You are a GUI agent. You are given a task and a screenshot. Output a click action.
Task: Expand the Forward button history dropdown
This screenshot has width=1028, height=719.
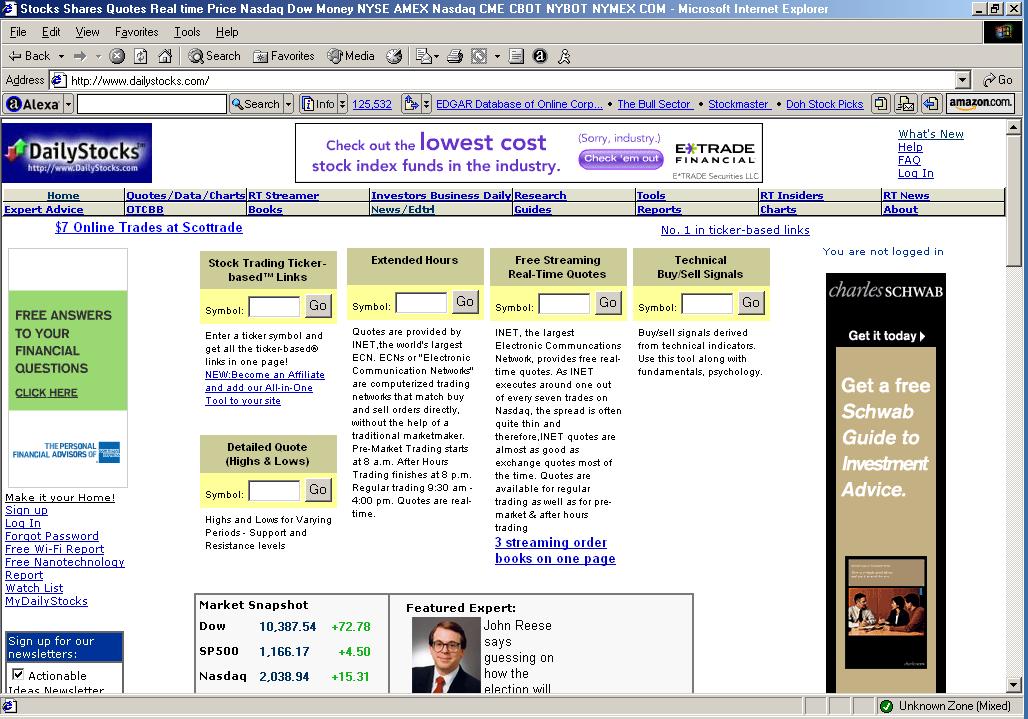[98, 56]
